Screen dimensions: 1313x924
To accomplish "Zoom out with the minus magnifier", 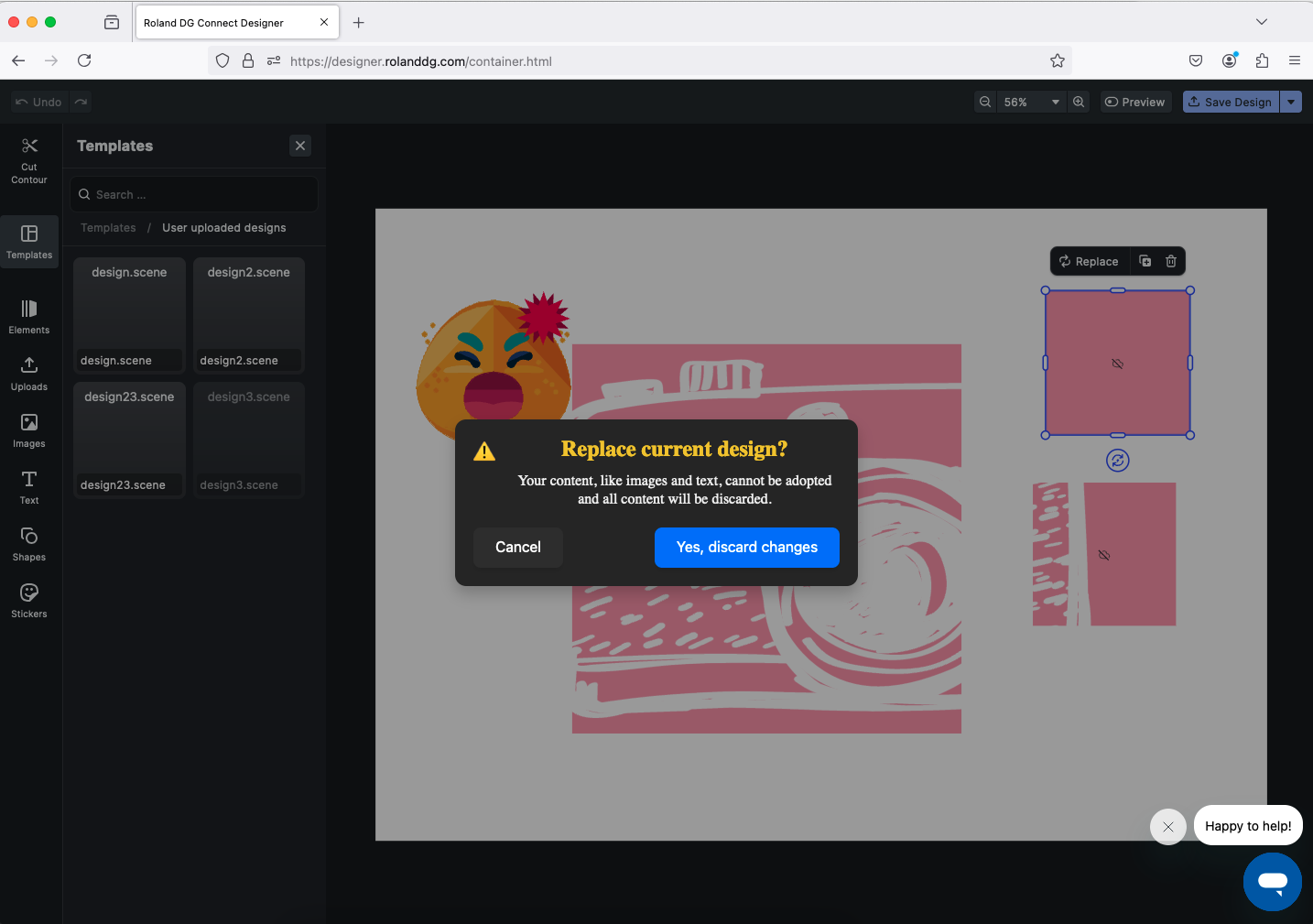I will [985, 102].
